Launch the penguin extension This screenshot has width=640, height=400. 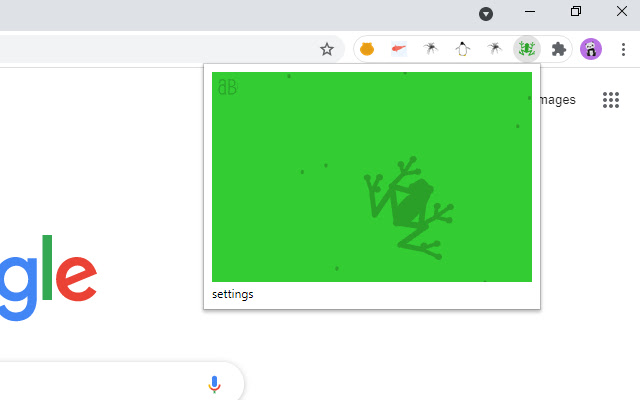point(462,49)
